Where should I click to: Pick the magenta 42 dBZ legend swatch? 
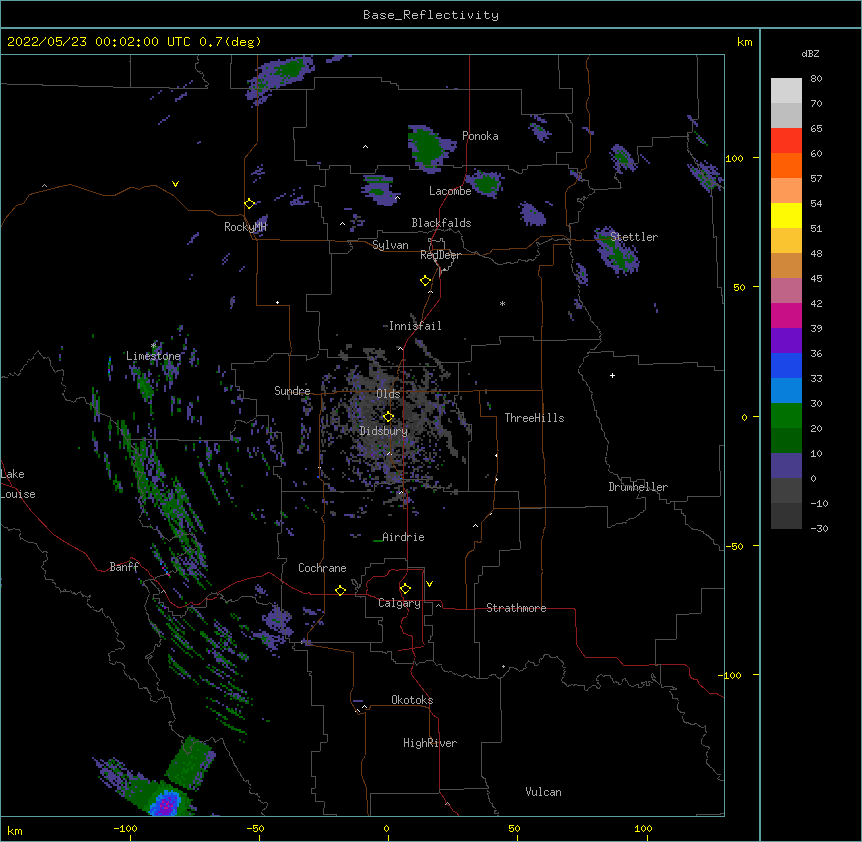pyautogui.click(x=786, y=315)
